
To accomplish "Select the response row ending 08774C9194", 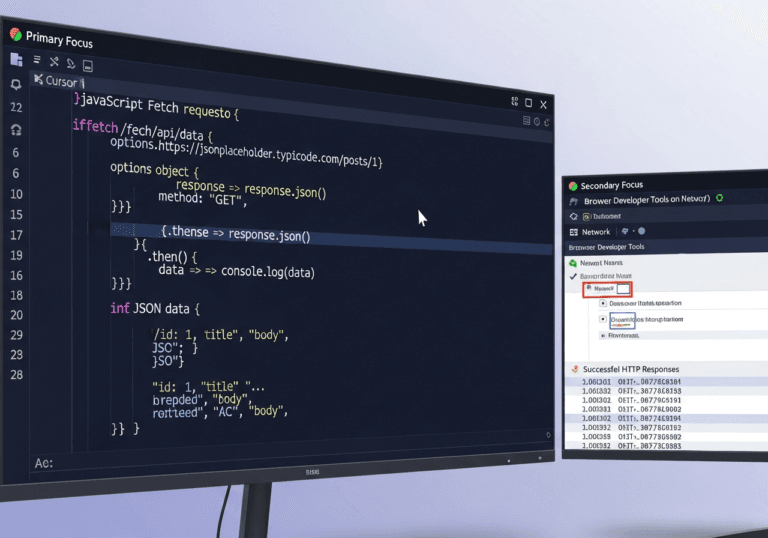I will 666,418.
